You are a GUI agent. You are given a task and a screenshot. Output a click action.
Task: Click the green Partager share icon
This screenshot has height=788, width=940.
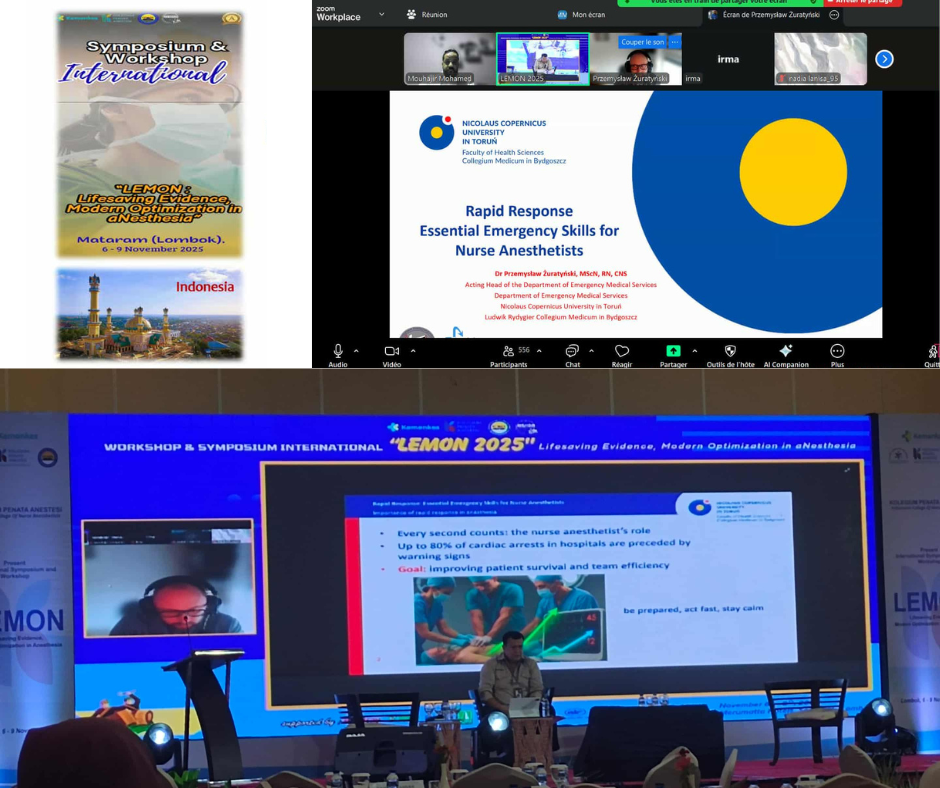coord(673,351)
